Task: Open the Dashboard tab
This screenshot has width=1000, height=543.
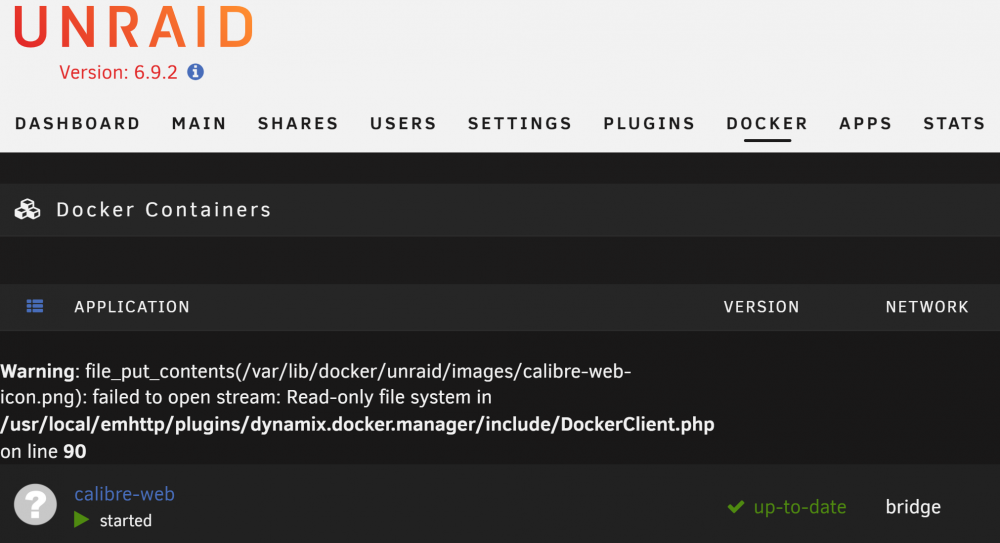Action: [77, 123]
